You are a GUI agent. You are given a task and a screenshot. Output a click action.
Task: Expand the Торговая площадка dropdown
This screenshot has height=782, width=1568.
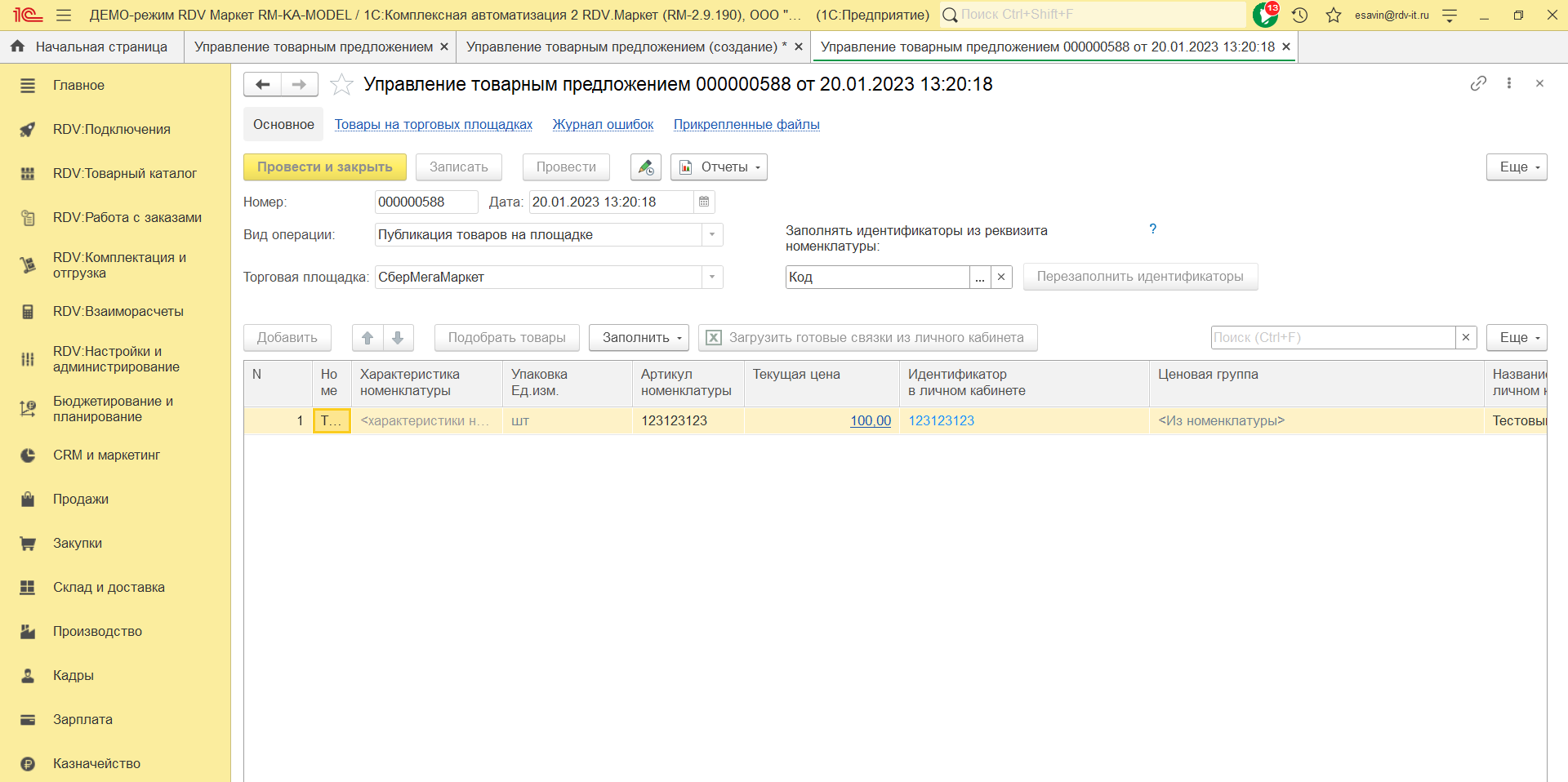point(712,278)
